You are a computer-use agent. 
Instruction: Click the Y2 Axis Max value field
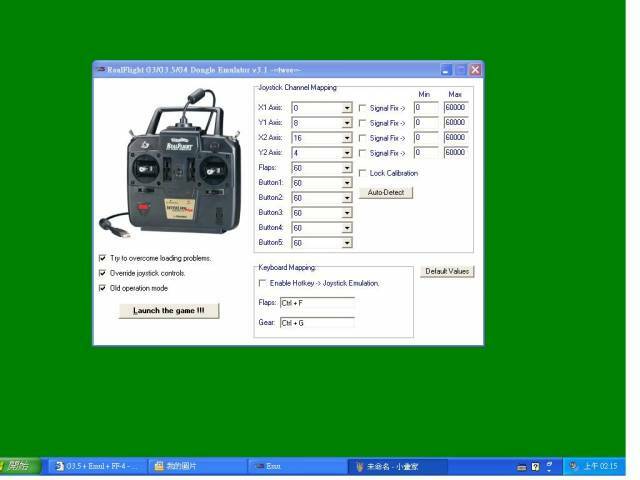pyautogui.click(x=456, y=152)
